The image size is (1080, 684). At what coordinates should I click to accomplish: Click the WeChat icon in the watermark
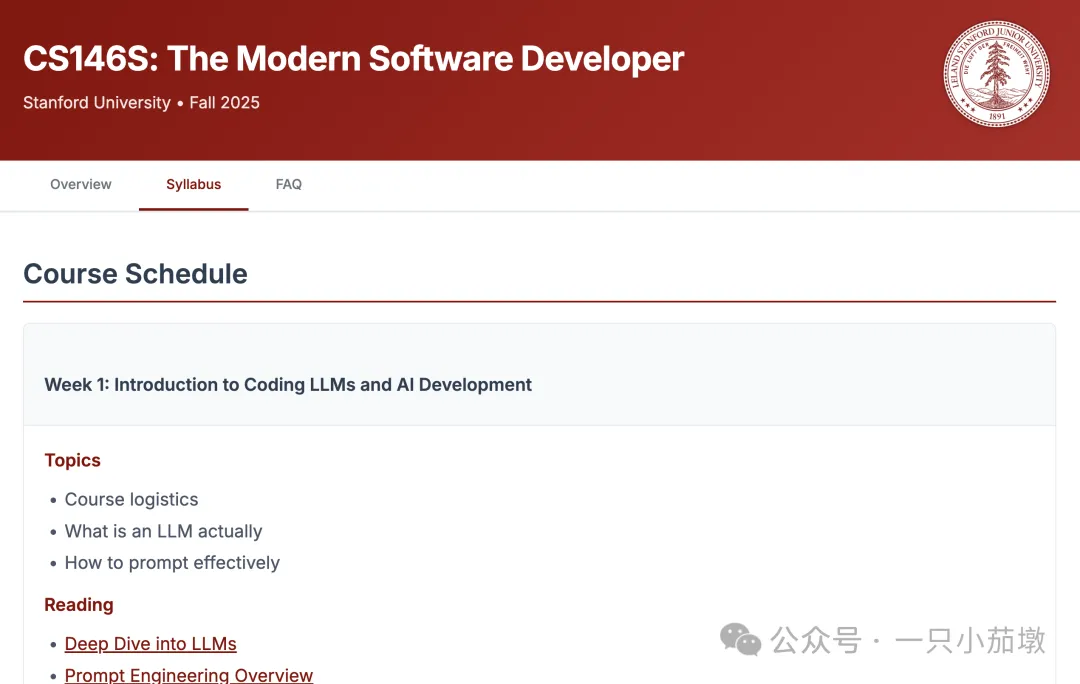tap(741, 640)
